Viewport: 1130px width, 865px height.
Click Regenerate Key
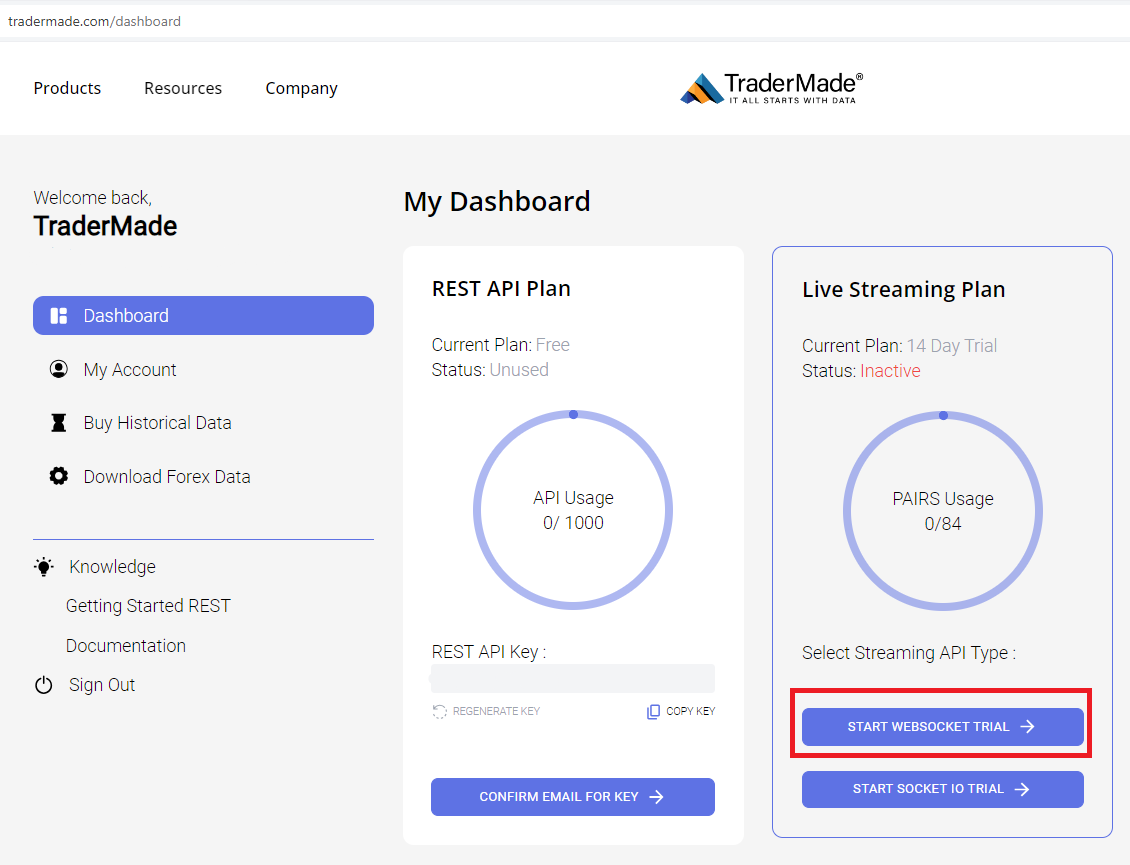486,711
